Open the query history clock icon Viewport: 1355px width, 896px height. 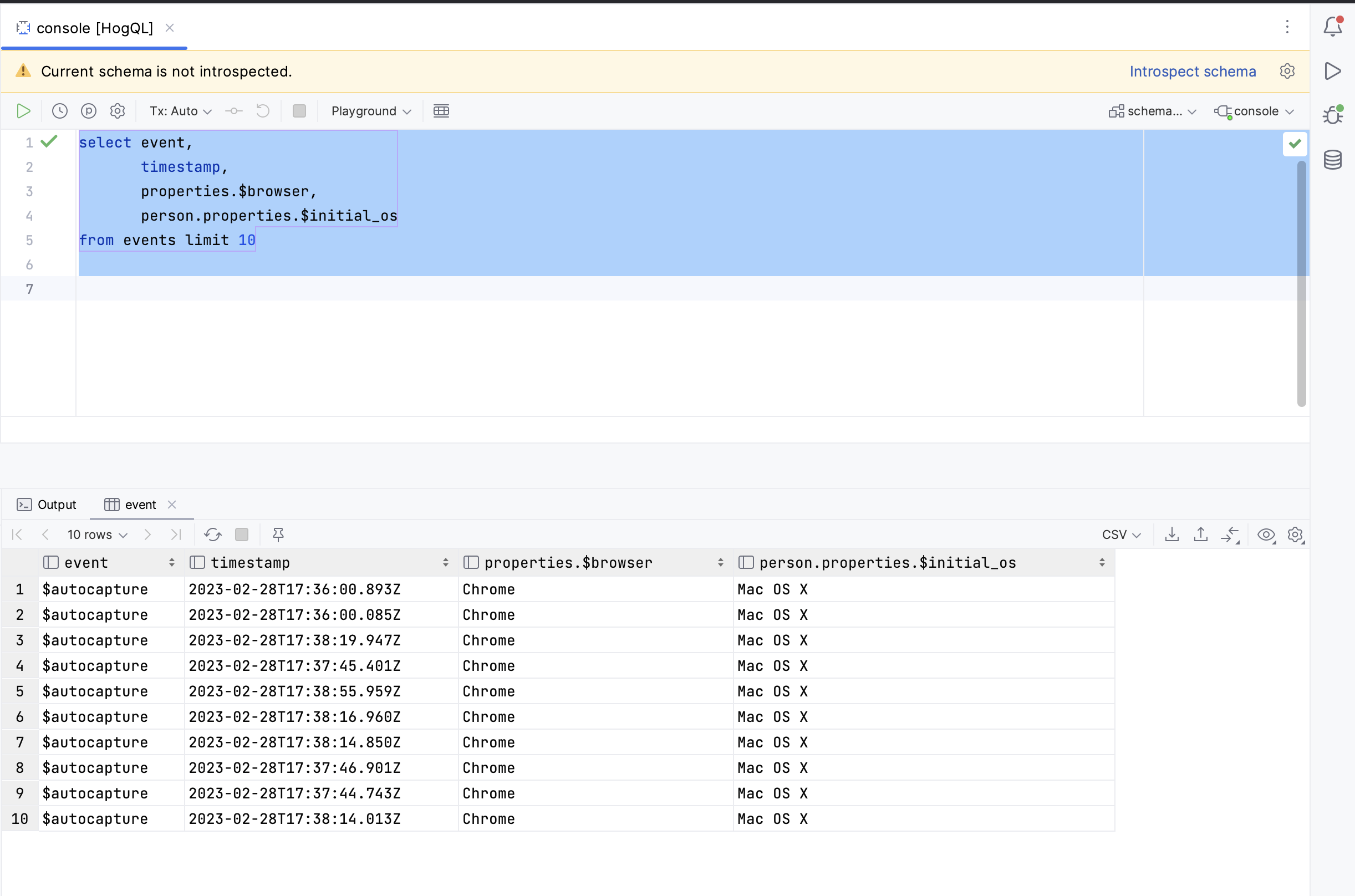tap(59, 111)
